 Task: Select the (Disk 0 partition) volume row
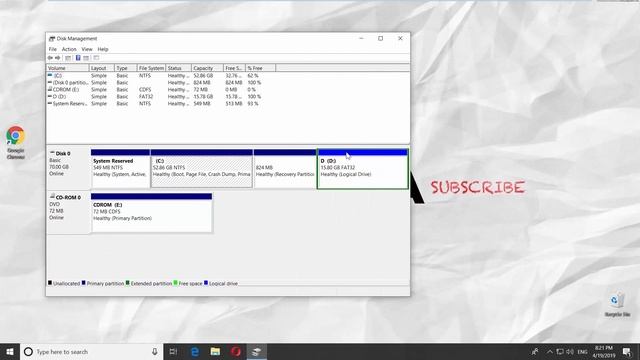tap(161, 82)
